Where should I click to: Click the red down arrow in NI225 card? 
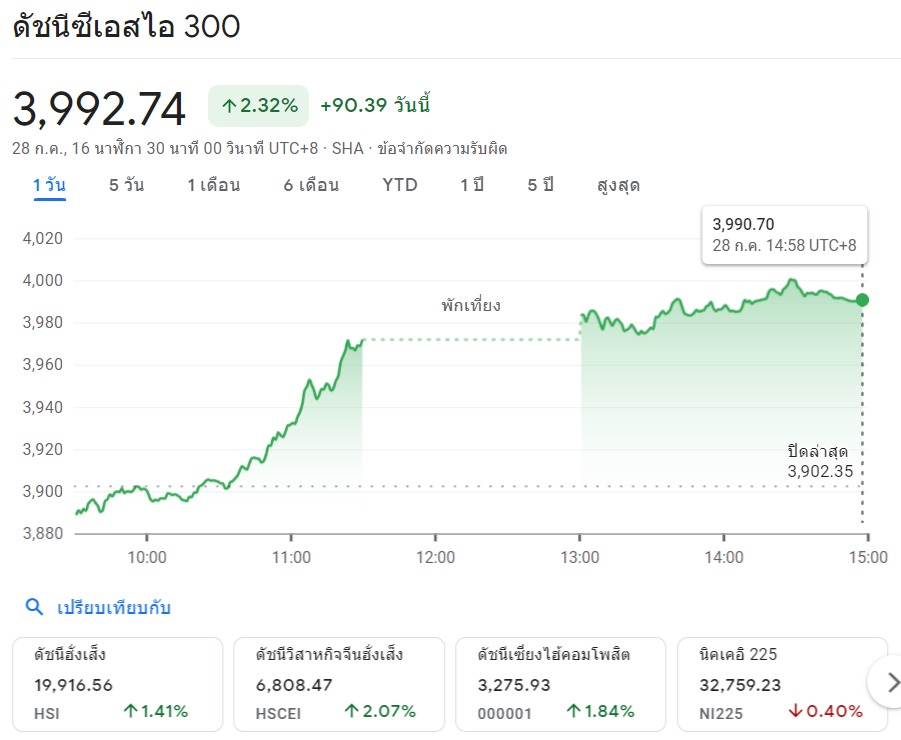click(795, 712)
